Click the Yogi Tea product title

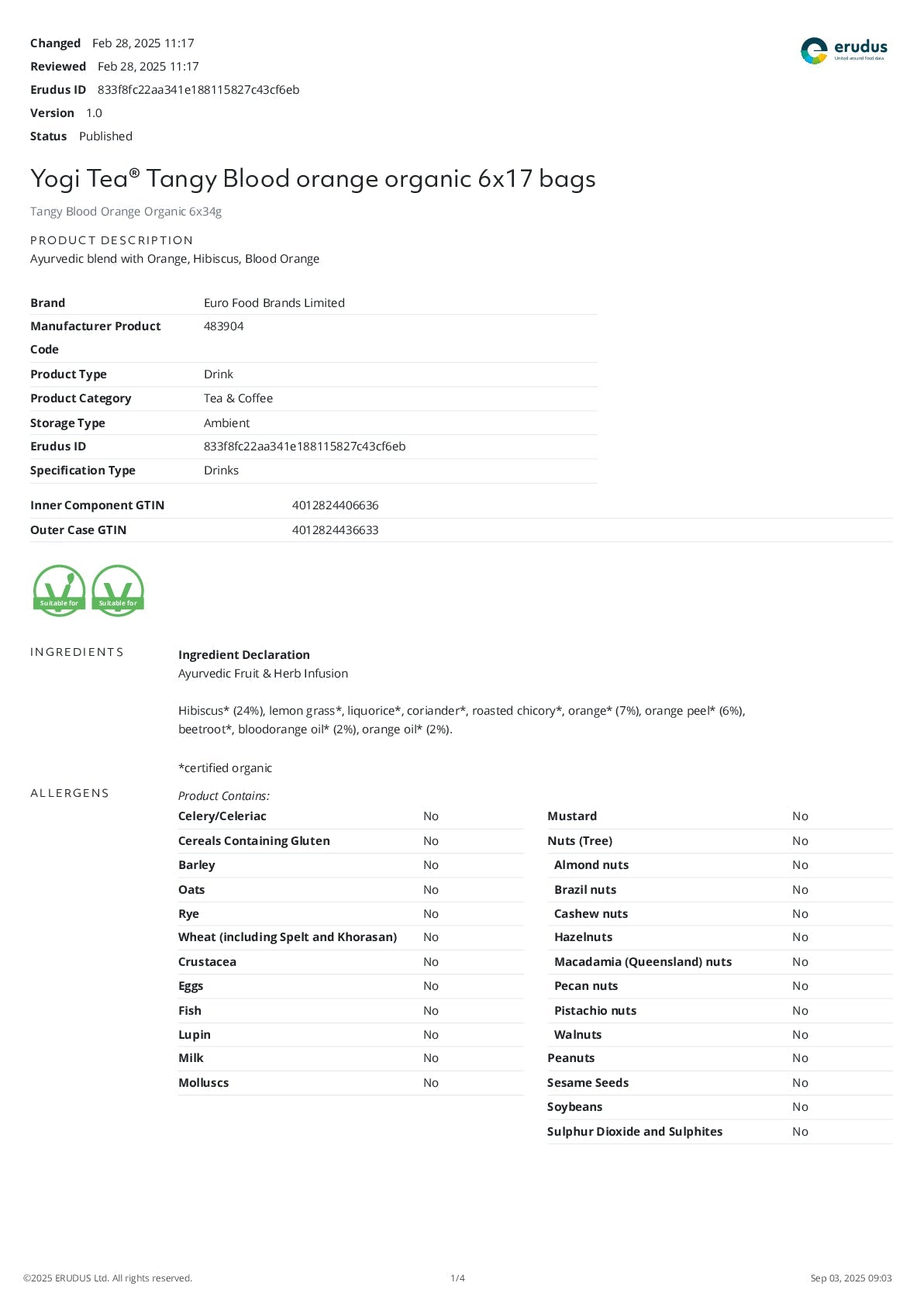312,179
